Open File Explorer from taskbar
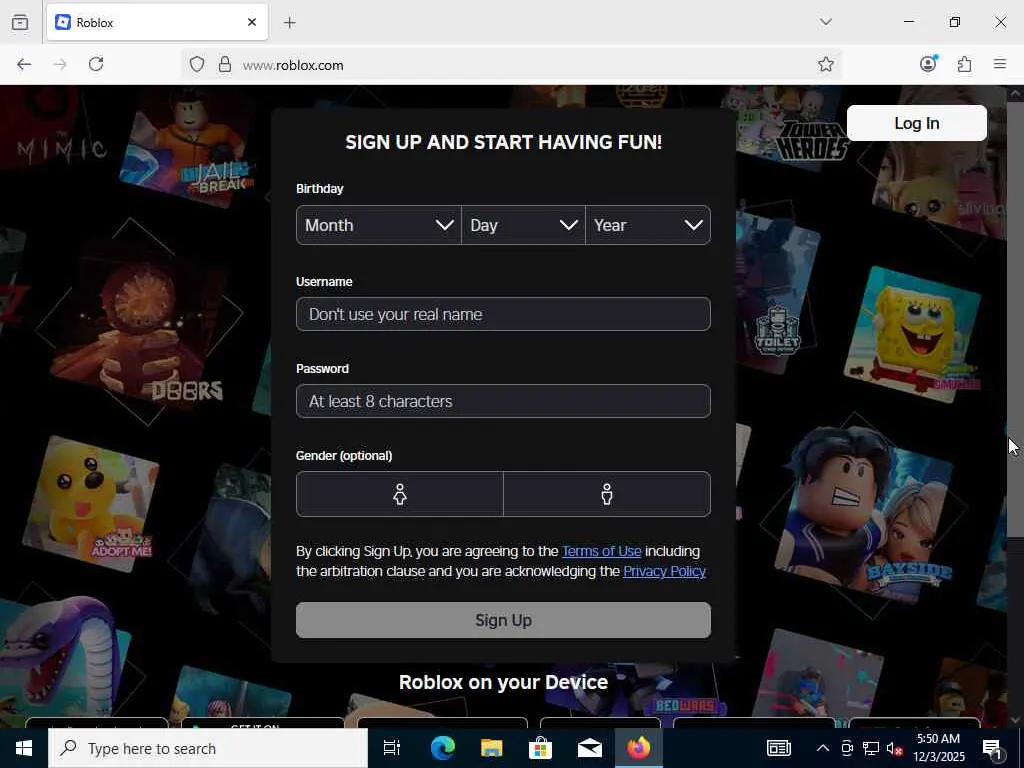 pyautogui.click(x=492, y=748)
